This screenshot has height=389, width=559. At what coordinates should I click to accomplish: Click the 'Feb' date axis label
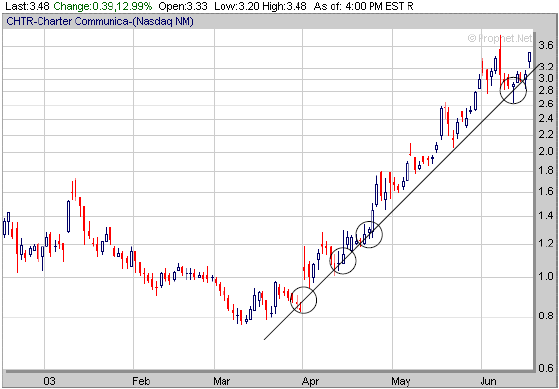click(140, 381)
